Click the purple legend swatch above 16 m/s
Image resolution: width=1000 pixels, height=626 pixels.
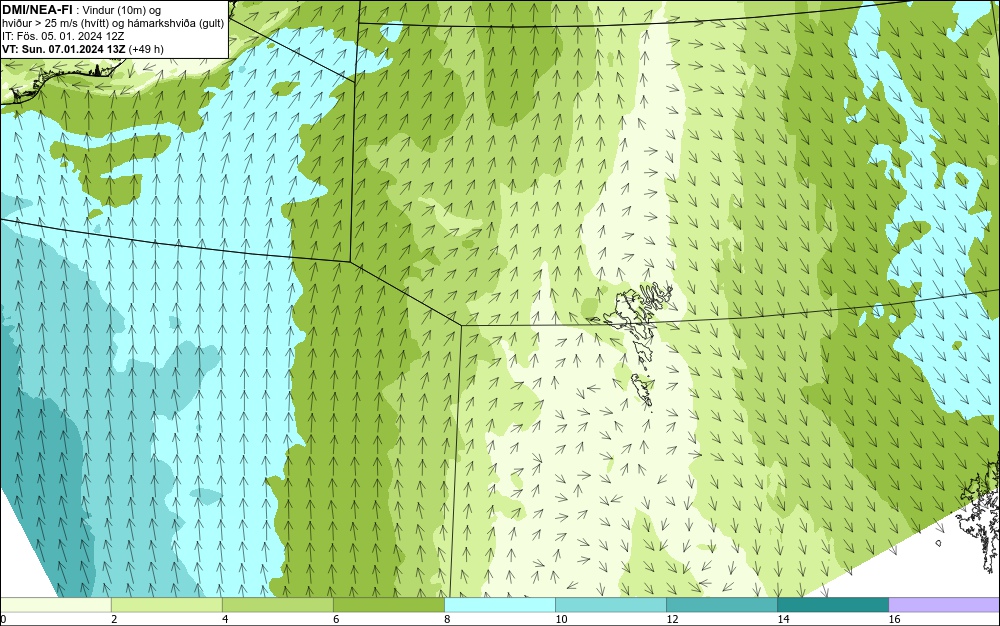click(944, 604)
